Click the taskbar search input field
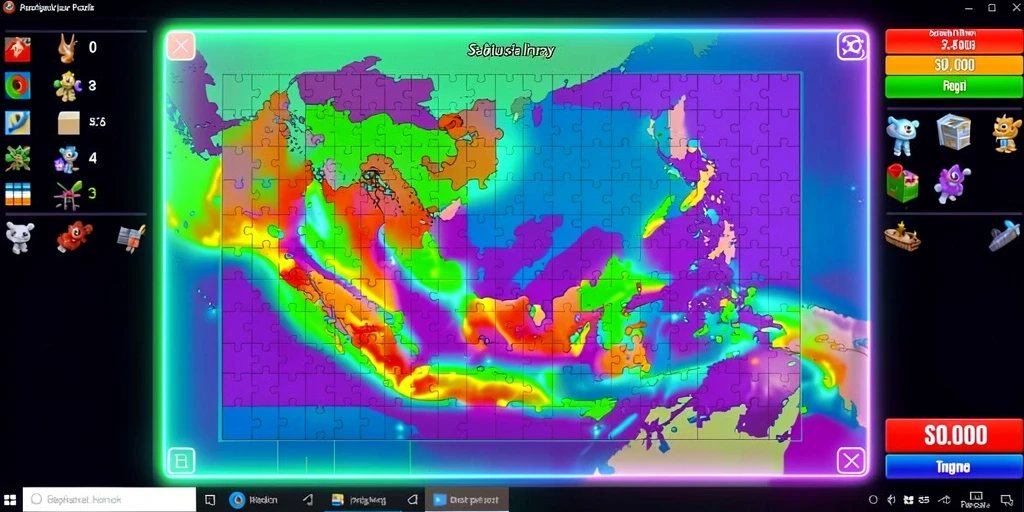1024x512 pixels. (109, 499)
